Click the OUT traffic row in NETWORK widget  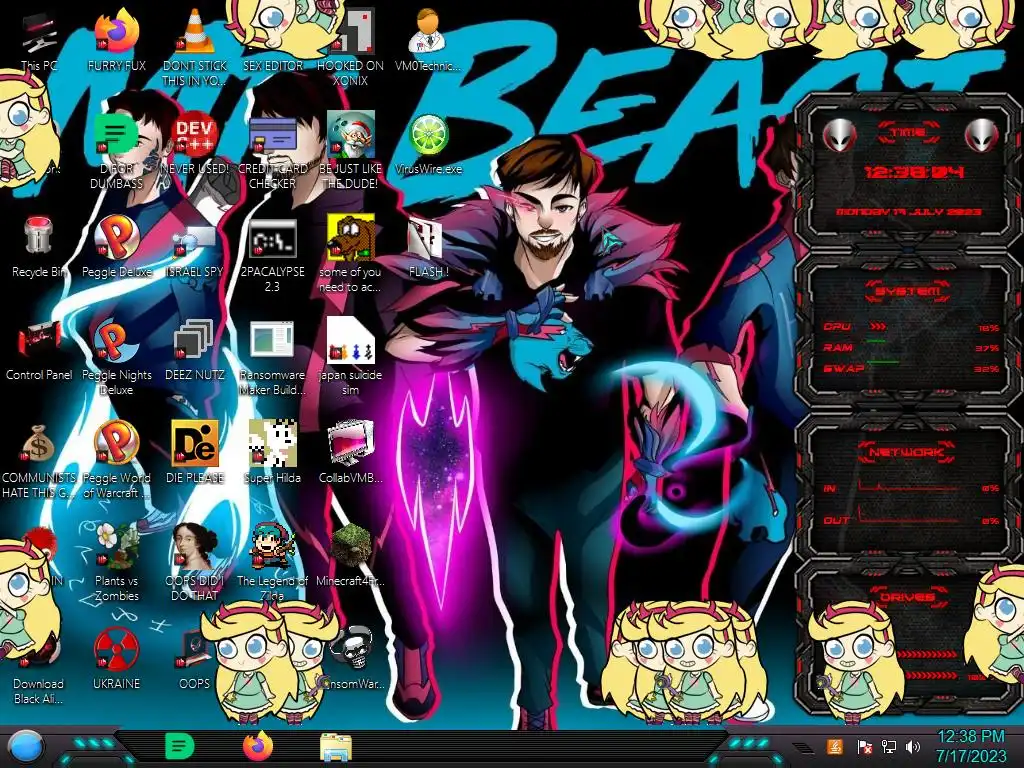point(911,519)
